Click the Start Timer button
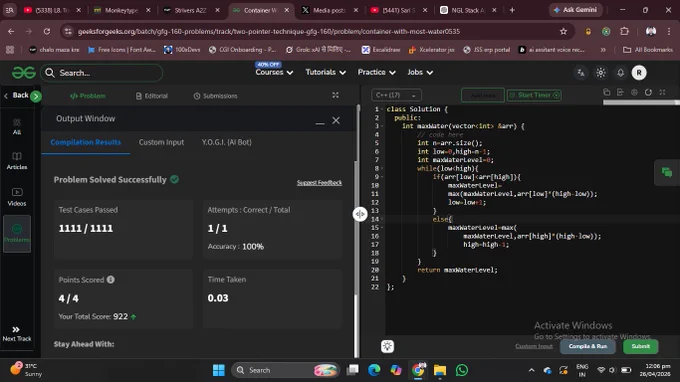This screenshot has height=382, width=680. coord(534,95)
